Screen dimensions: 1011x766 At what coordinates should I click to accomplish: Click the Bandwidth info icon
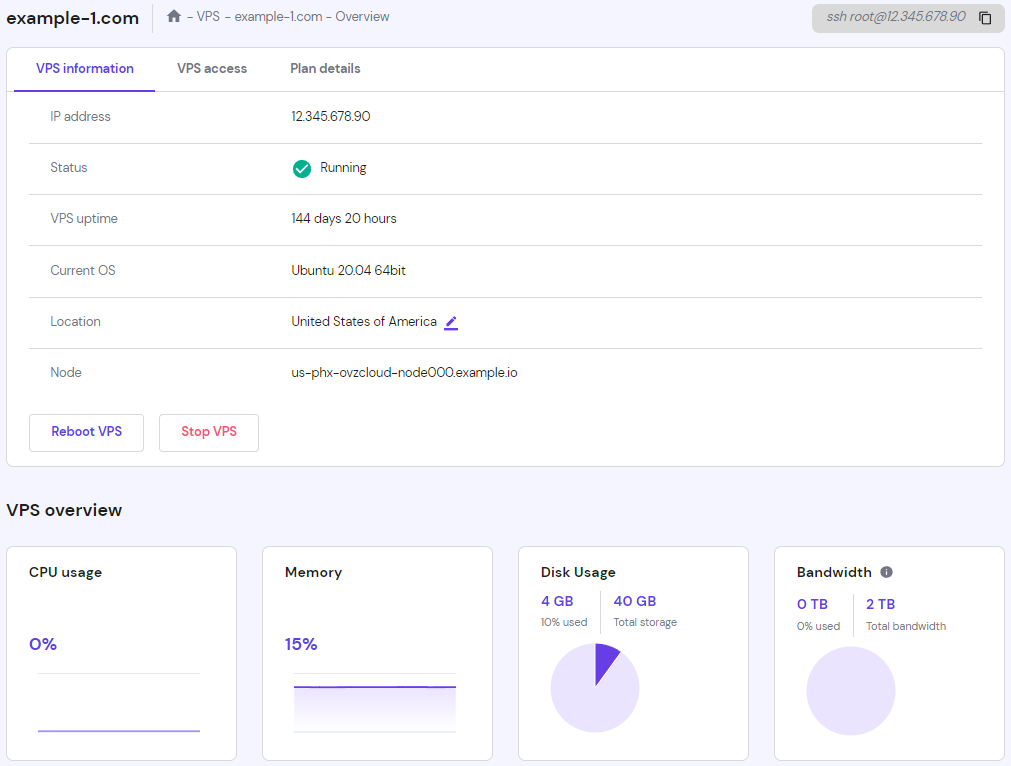[x=886, y=572]
